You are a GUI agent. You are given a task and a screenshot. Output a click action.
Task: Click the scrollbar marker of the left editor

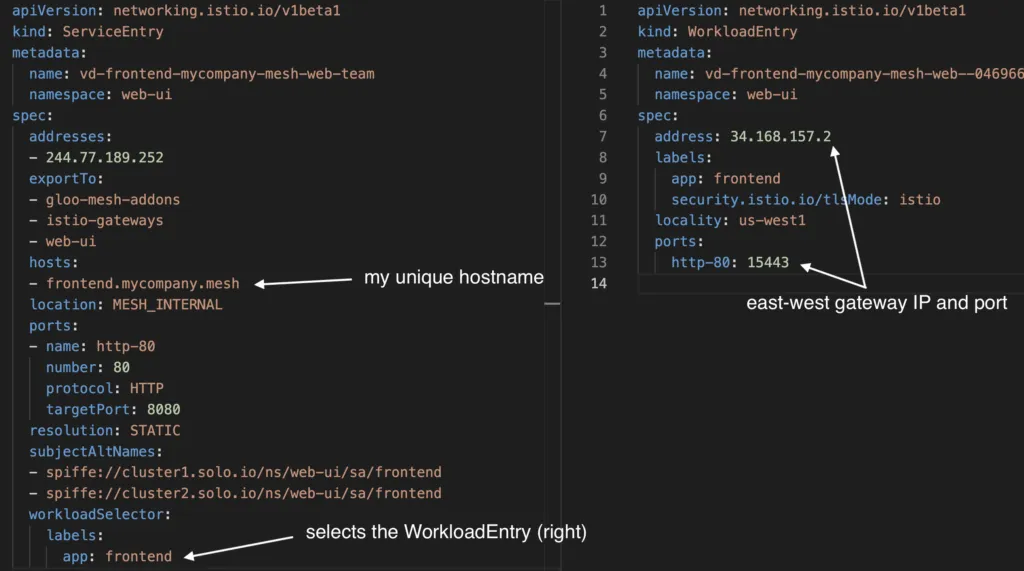tap(552, 304)
